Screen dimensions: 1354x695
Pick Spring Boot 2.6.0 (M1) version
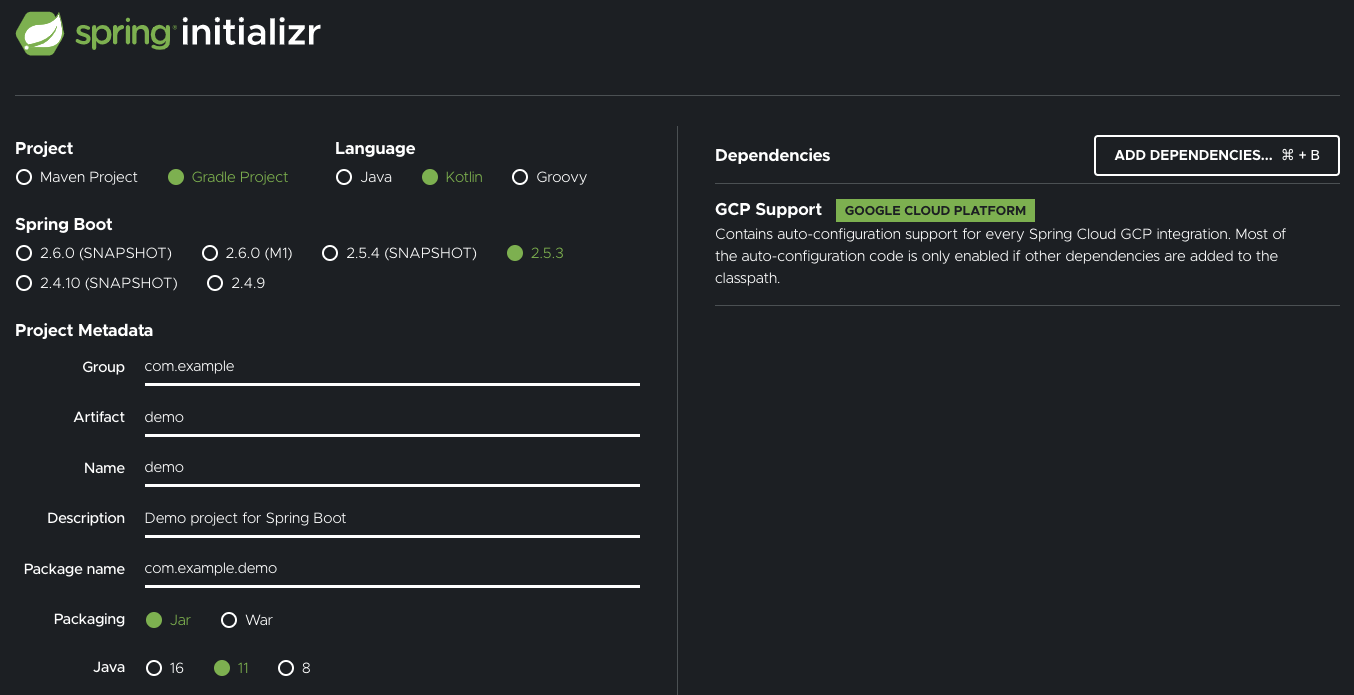pos(247,253)
